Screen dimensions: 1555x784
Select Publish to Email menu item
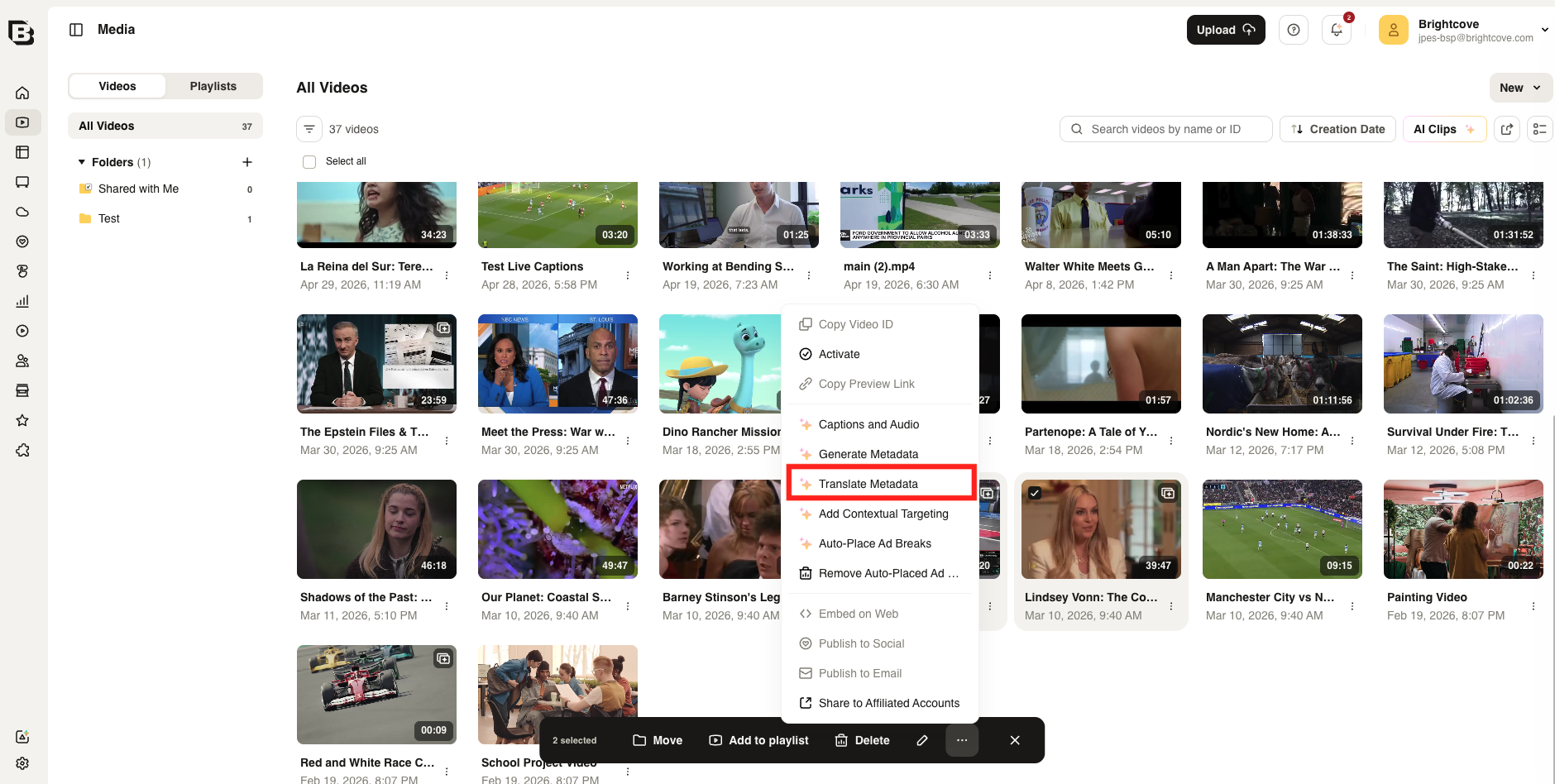coord(880,673)
